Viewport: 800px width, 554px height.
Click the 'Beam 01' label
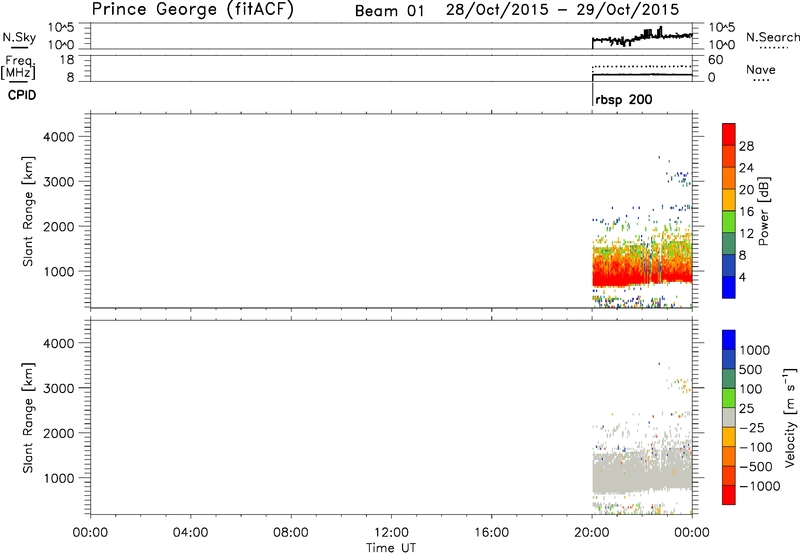click(x=389, y=11)
